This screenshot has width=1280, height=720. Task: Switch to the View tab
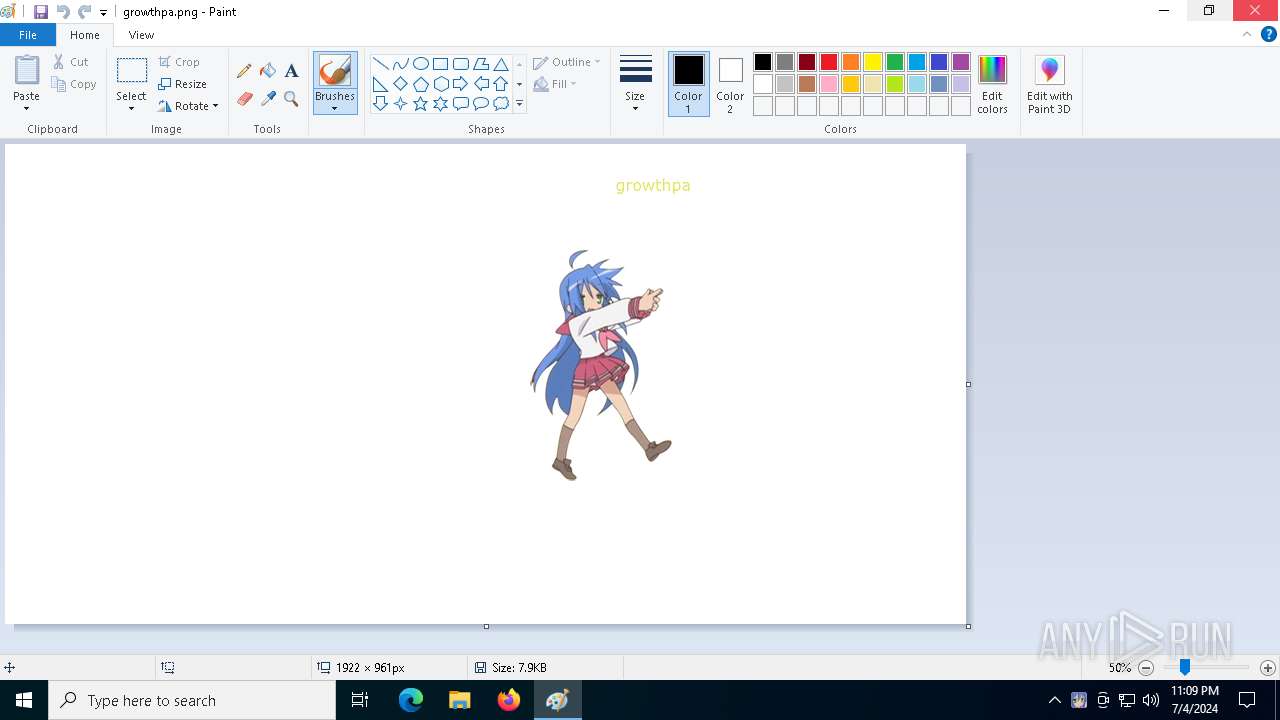pos(141,35)
